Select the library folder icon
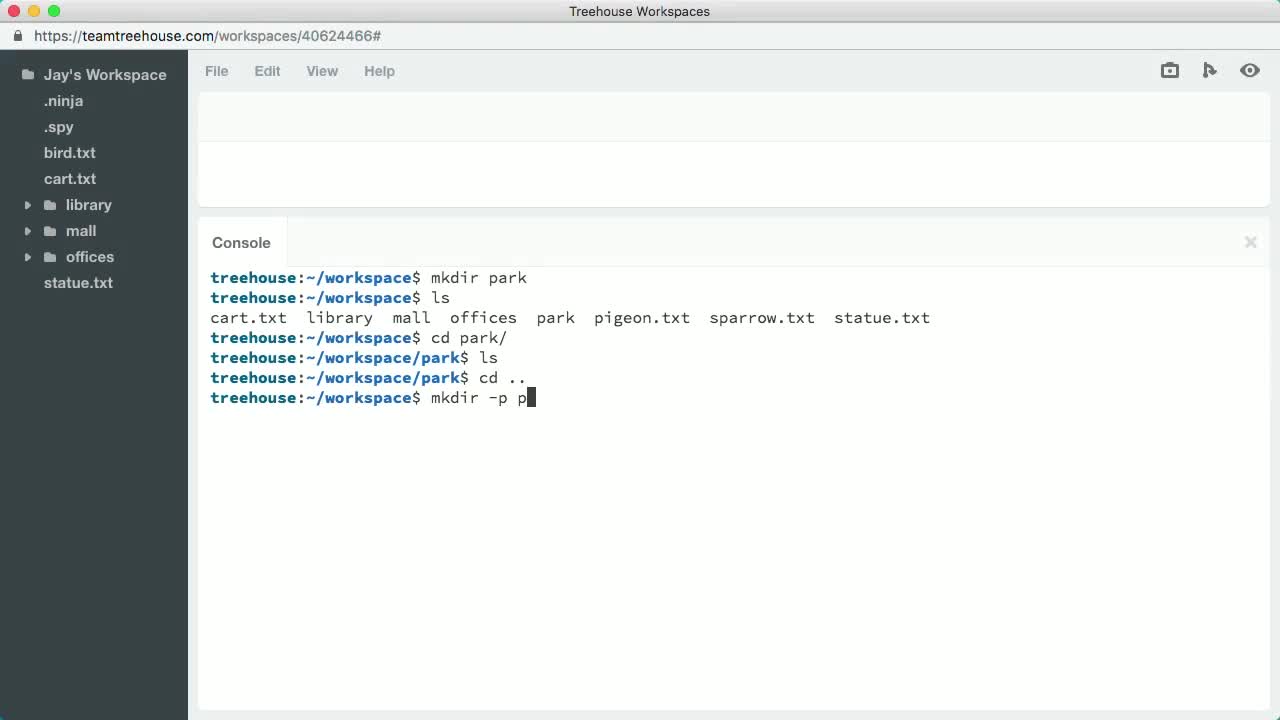Viewport: 1280px width, 720px height. click(50, 205)
